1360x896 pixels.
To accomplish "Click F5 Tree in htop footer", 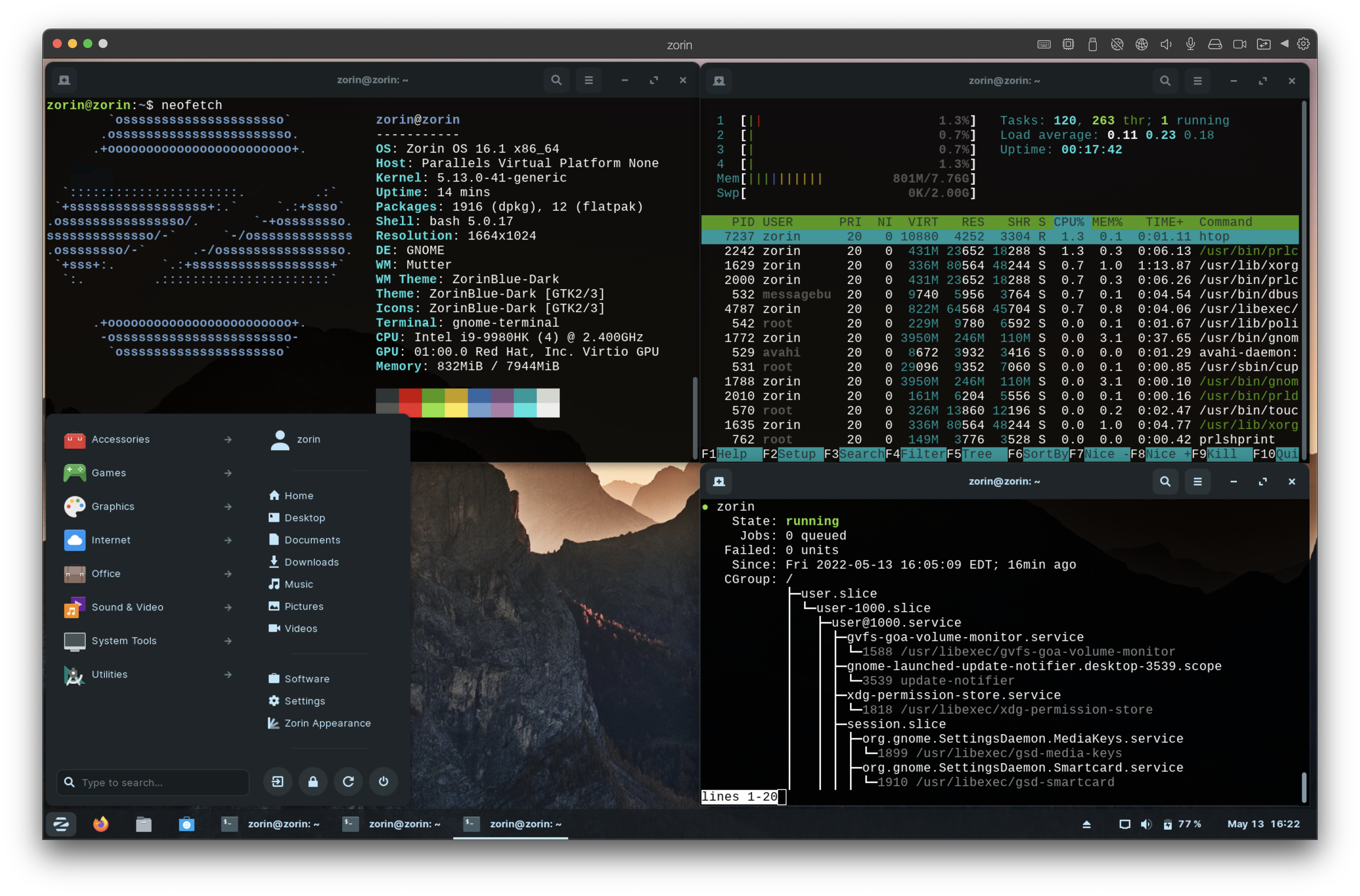I will [976, 454].
